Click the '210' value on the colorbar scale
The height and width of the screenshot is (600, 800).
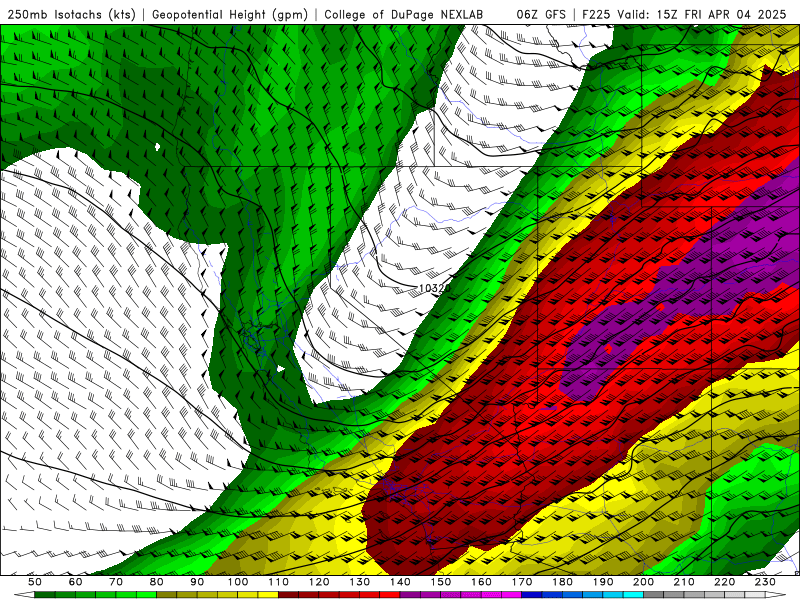684,582
